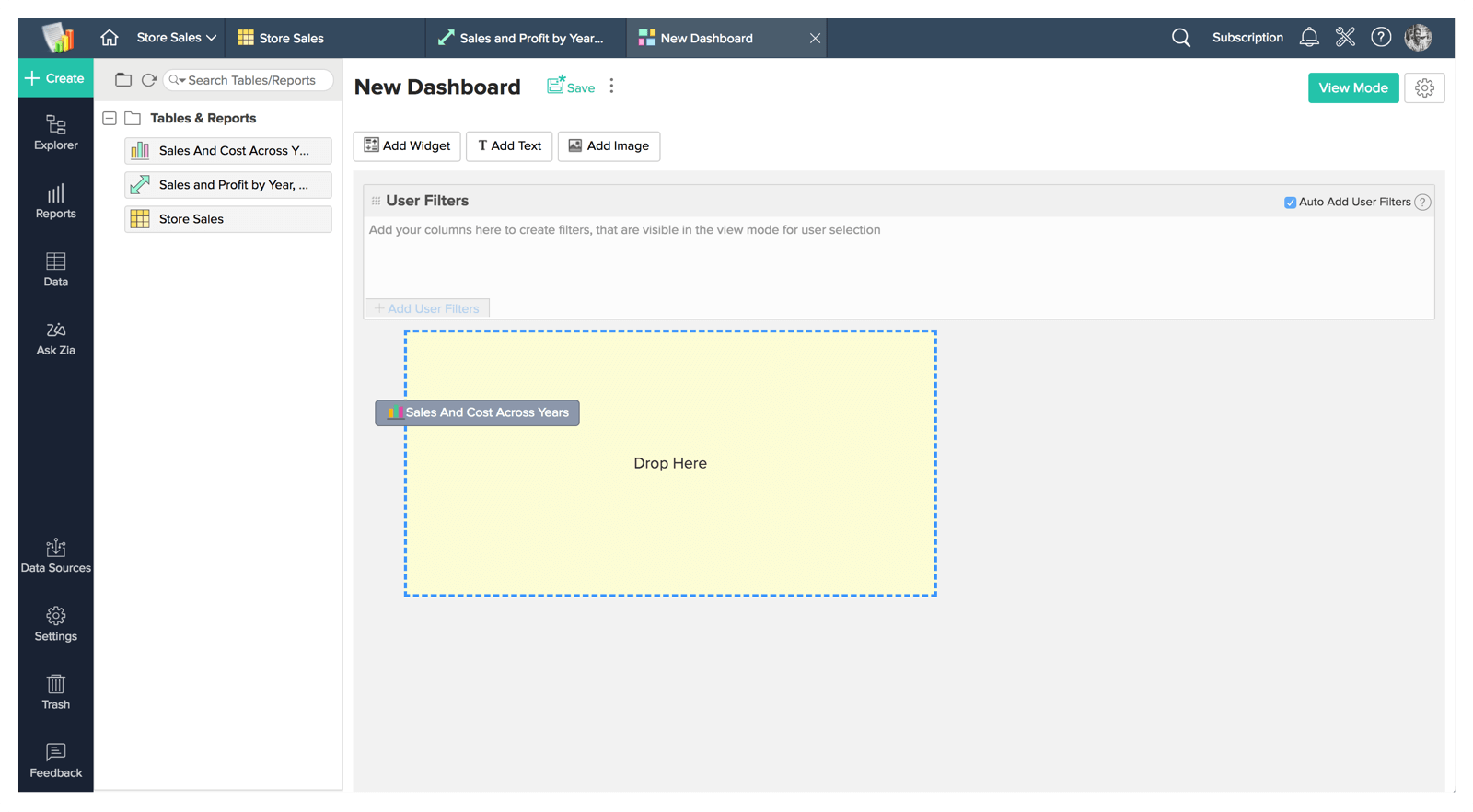1473x812 pixels.
Task: Open dashboard settings gear icon
Action: (1424, 88)
